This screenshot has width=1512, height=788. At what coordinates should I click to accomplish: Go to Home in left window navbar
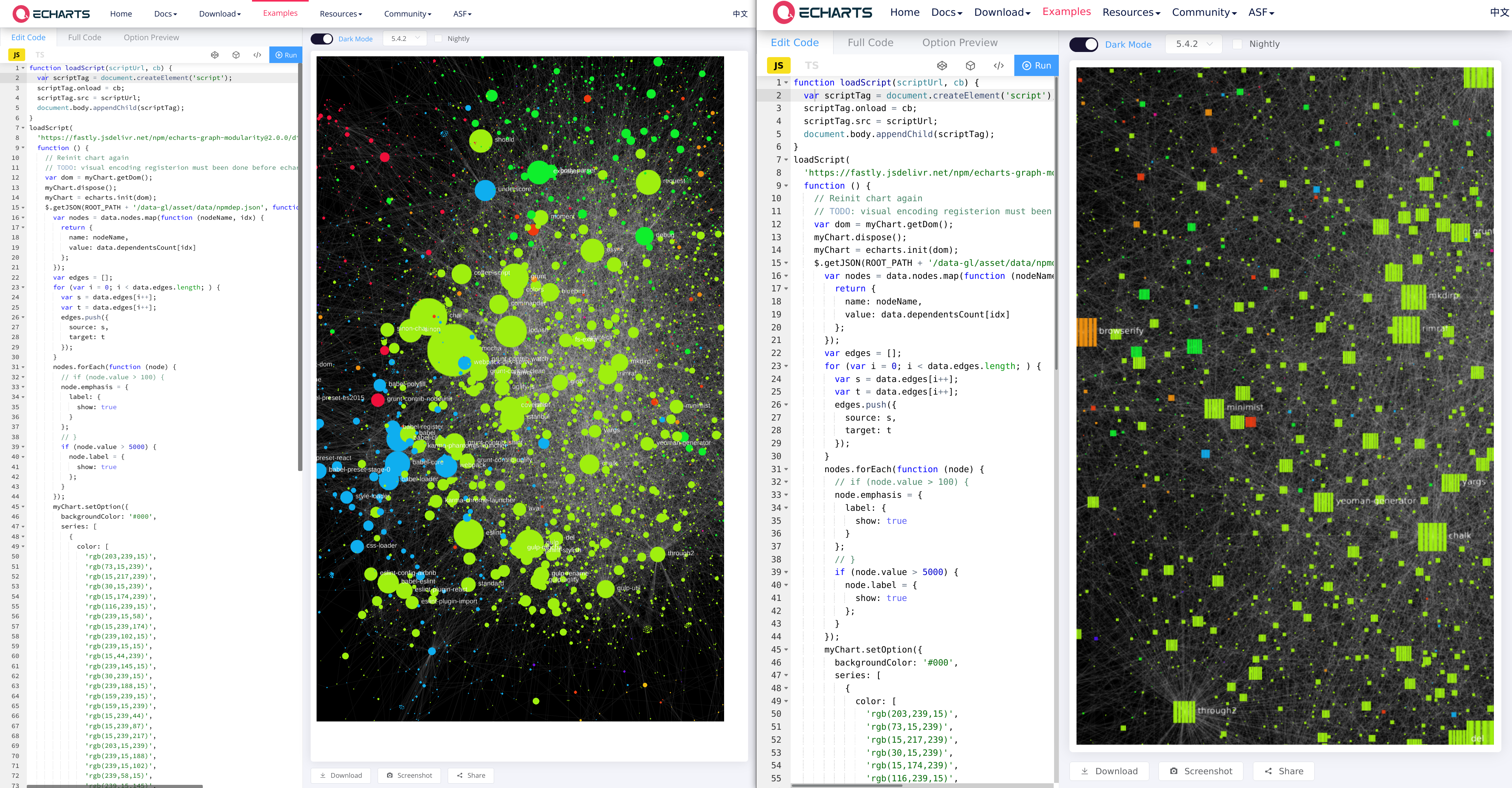pos(121,13)
